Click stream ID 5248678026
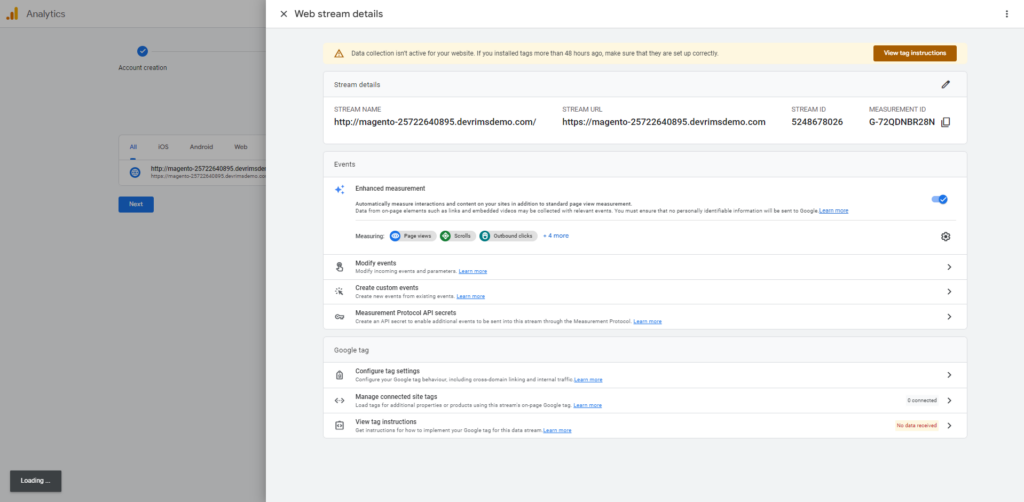The width and height of the screenshot is (1024, 502). click(817, 122)
